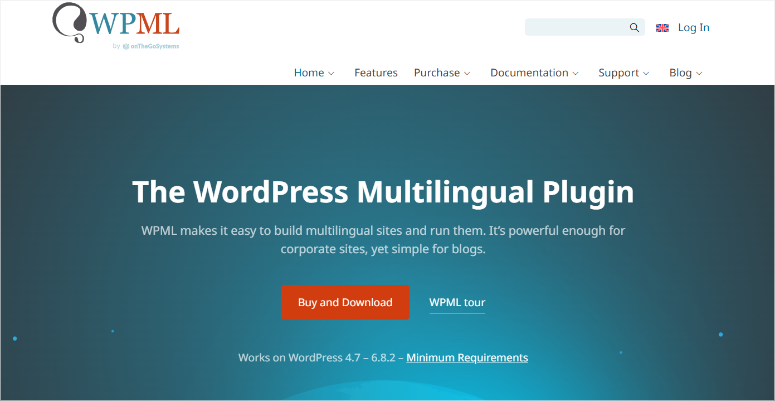
Task: Expand the Documentation dropdown chevron
Action: click(x=575, y=74)
